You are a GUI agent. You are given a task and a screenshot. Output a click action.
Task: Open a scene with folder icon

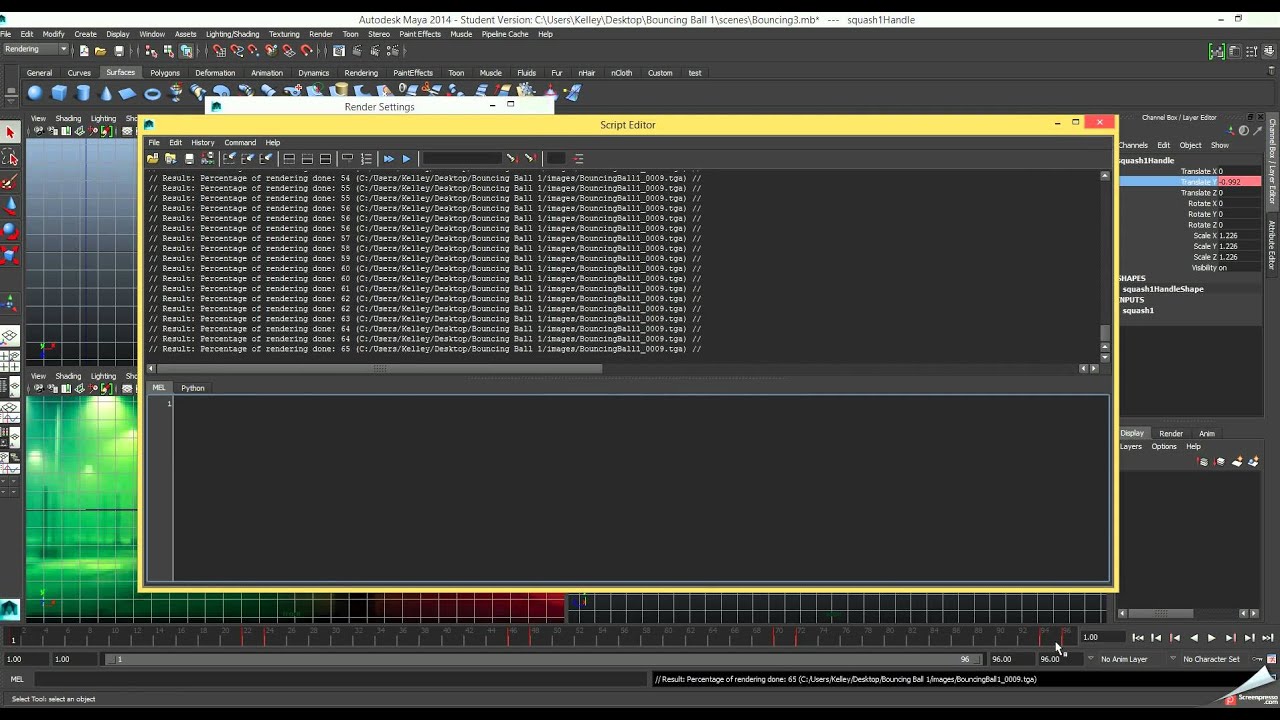click(x=100, y=51)
